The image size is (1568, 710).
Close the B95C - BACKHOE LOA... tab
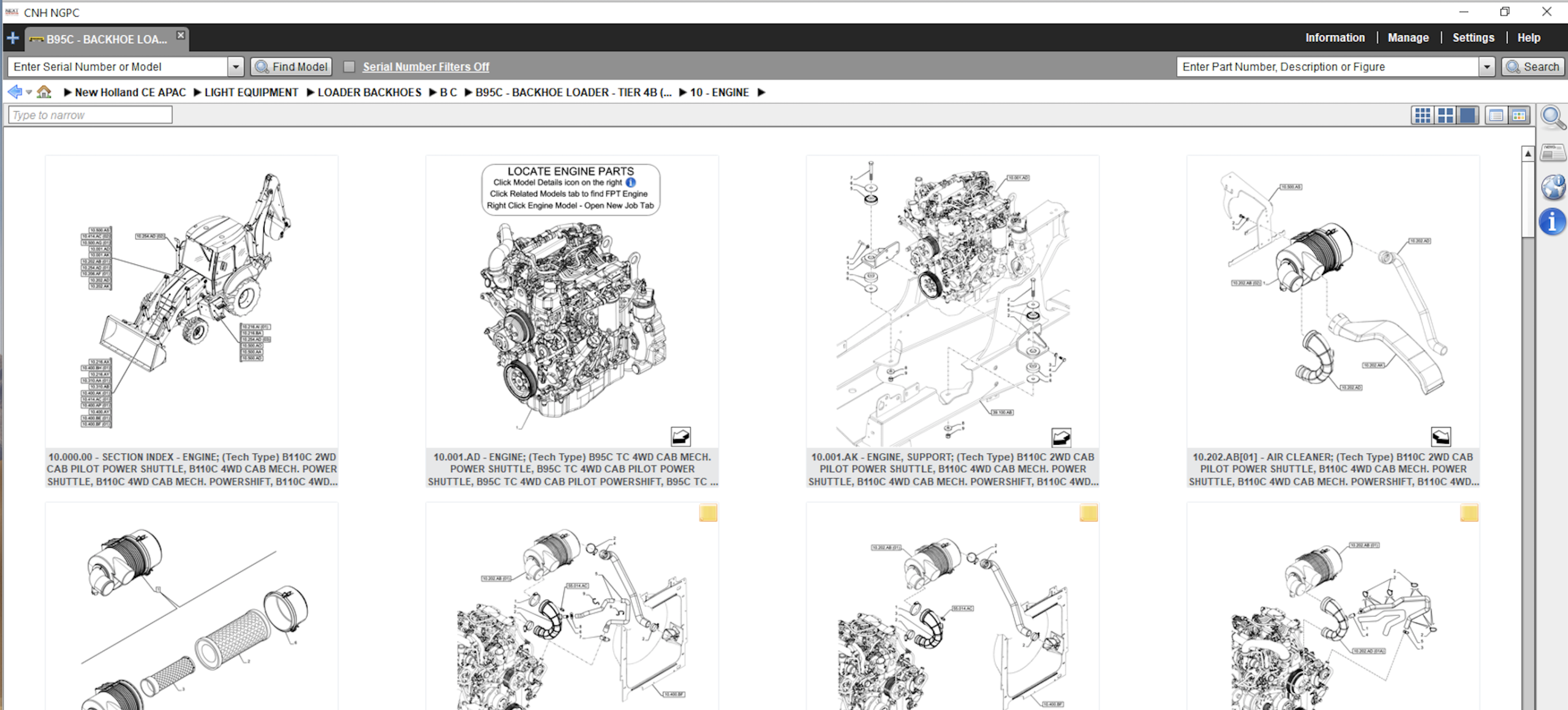point(181,35)
